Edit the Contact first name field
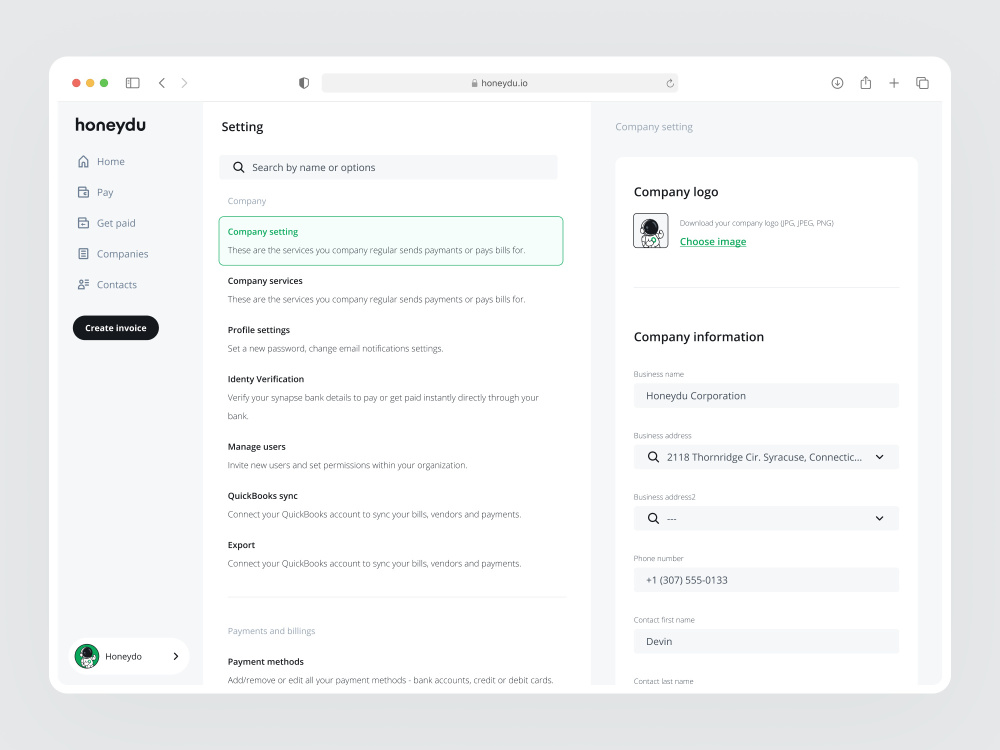Screen dimensions: 1000x750 (766, 642)
